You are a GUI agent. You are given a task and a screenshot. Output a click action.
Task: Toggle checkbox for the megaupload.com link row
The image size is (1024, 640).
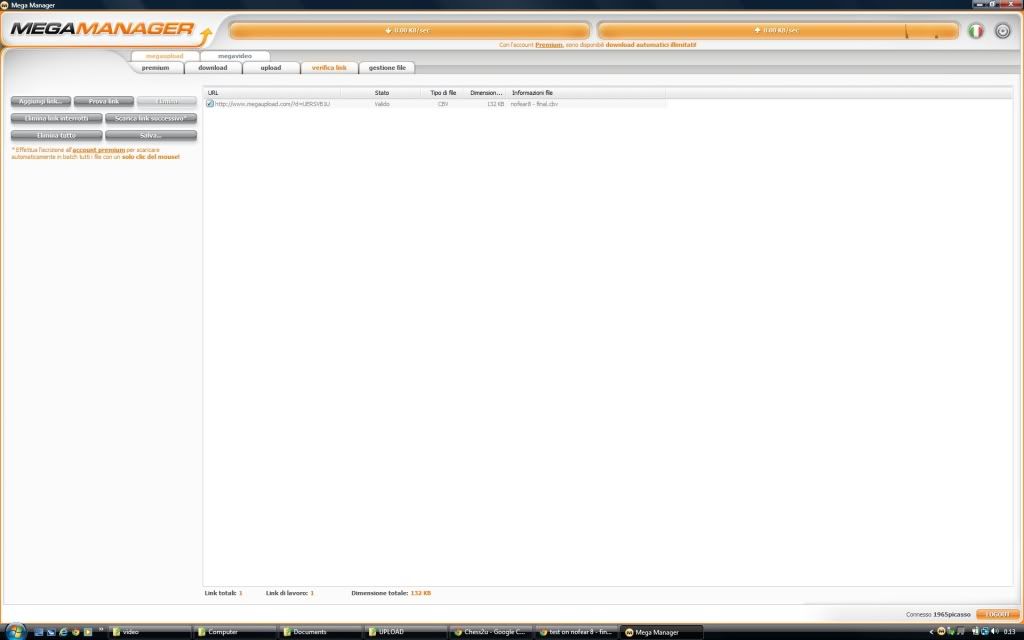[210, 104]
